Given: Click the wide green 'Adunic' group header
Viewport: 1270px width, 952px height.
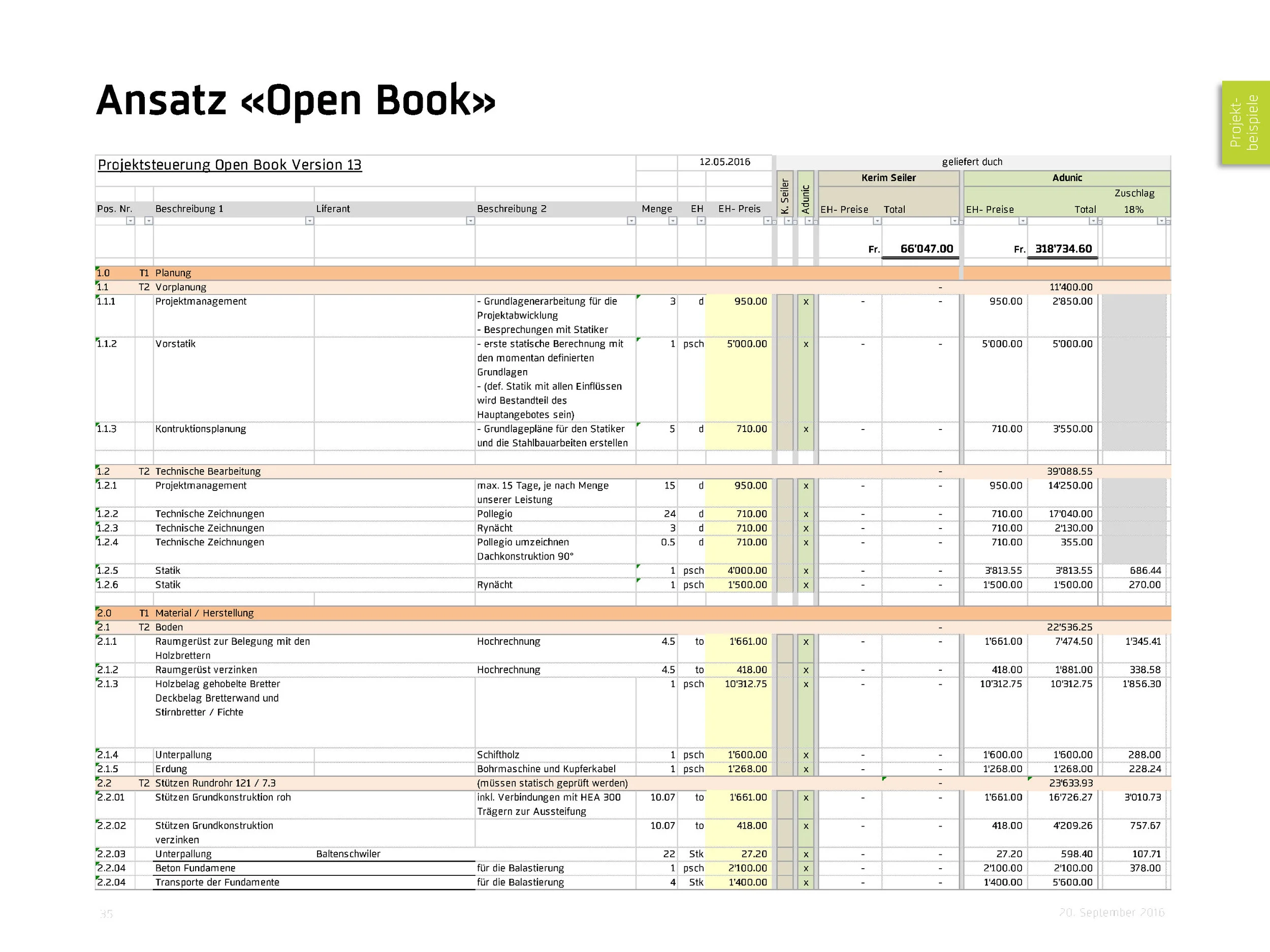Looking at the screenshot, I should click(1067, 178).
